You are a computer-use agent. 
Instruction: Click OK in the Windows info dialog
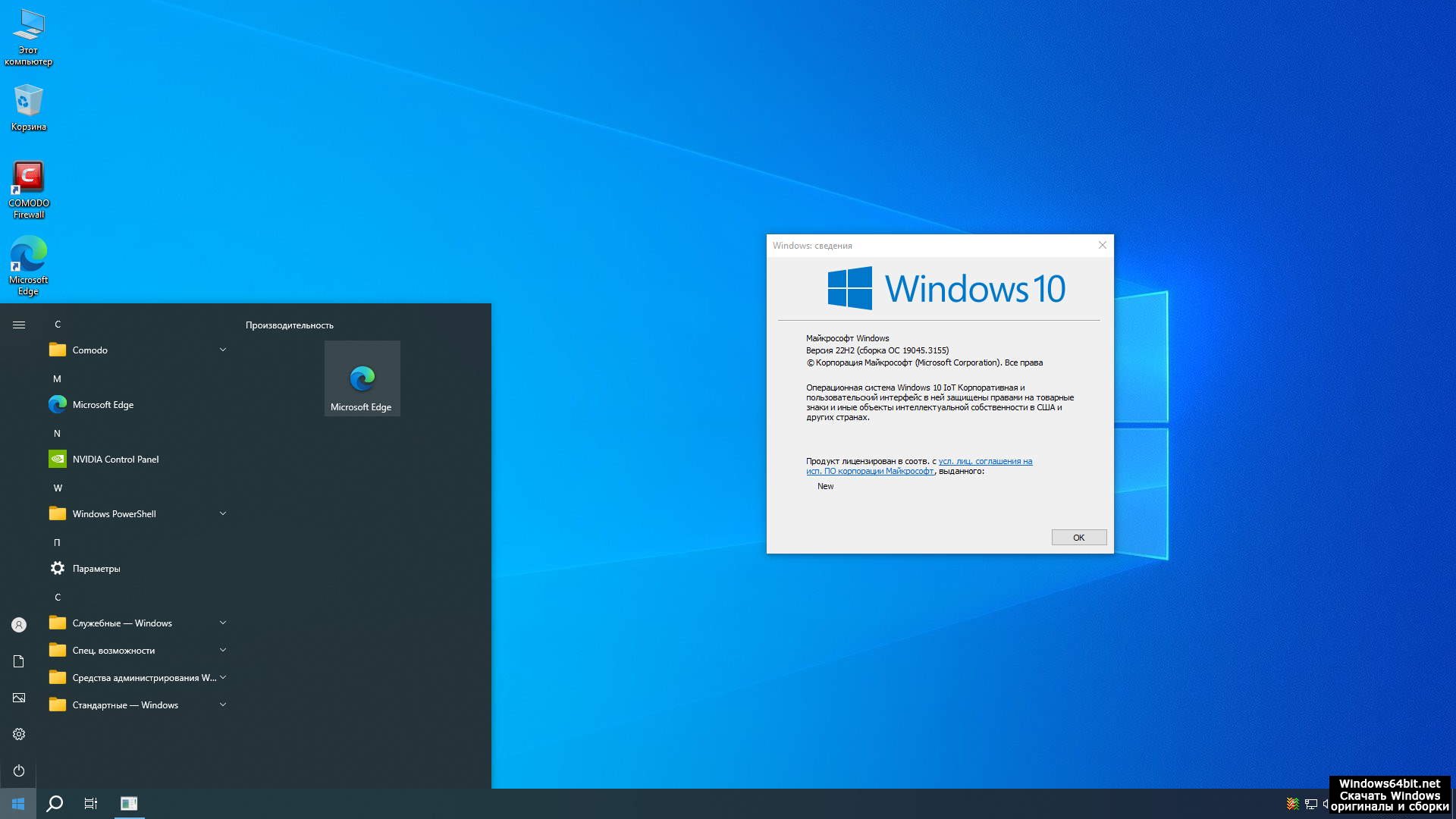(x=1078, y=538)
